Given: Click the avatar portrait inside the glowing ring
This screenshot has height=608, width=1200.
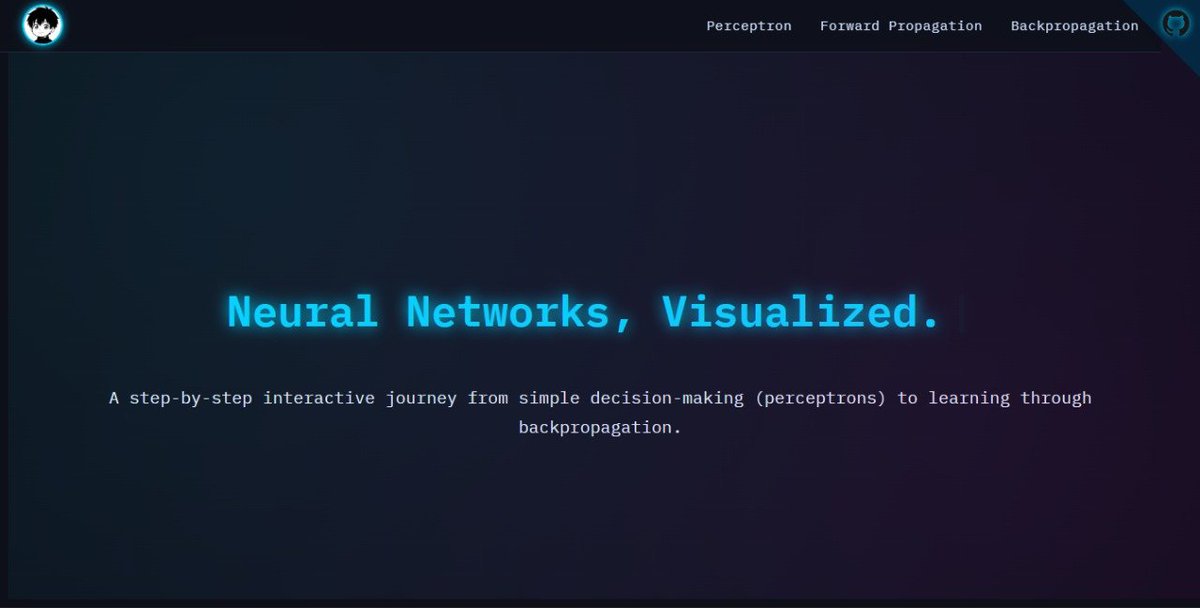Looking at the screenshot, I should tap(40, 25).
